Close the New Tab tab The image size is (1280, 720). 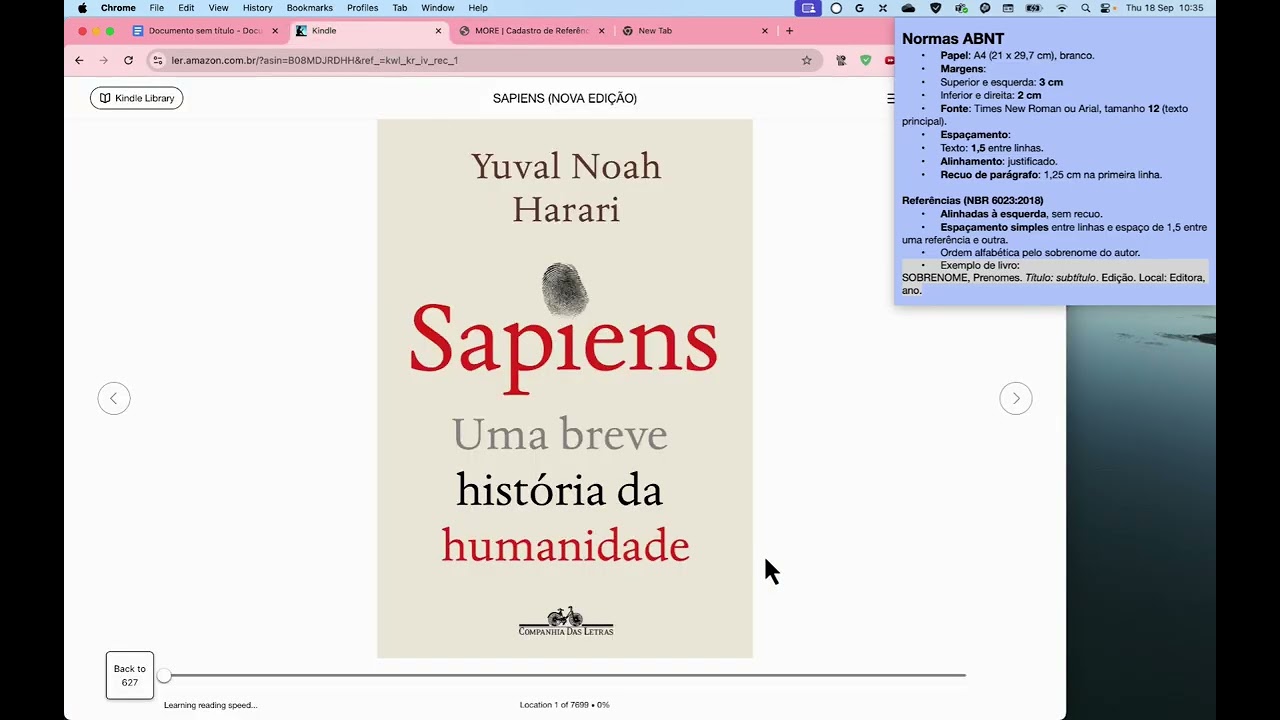coord(765,31)
